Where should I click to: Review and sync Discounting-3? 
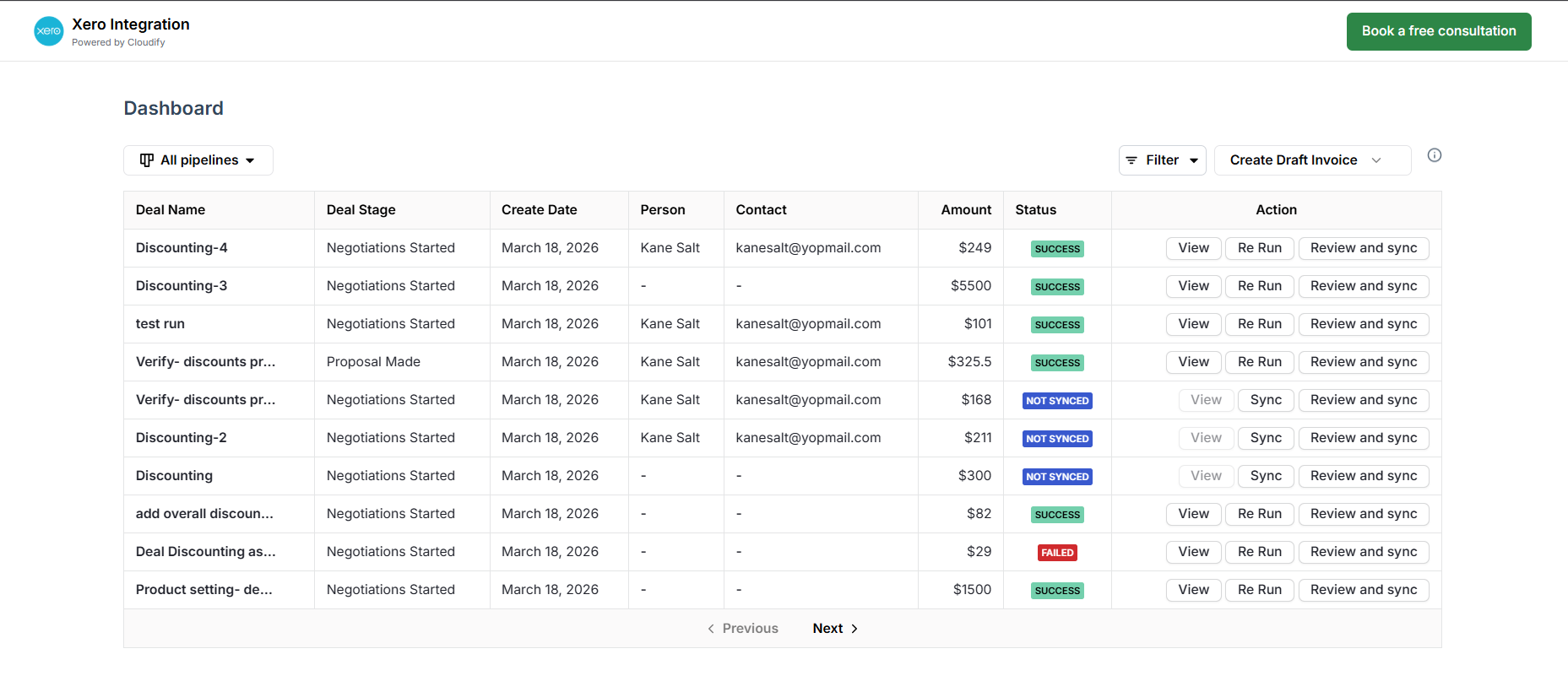tap(1364, 286)
